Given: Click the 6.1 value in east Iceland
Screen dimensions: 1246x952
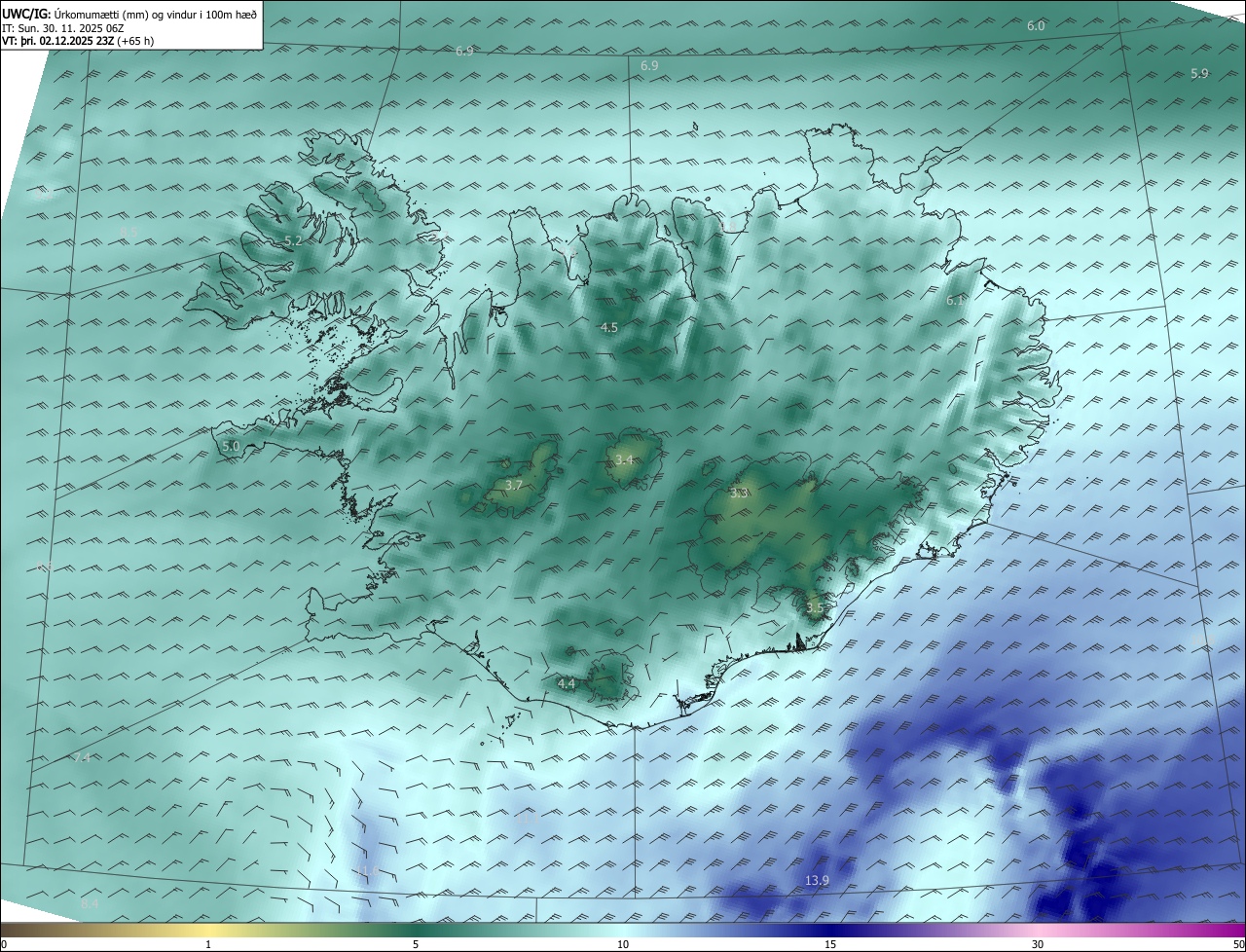Looking at the screenshot, I should [x=955, y=301].
